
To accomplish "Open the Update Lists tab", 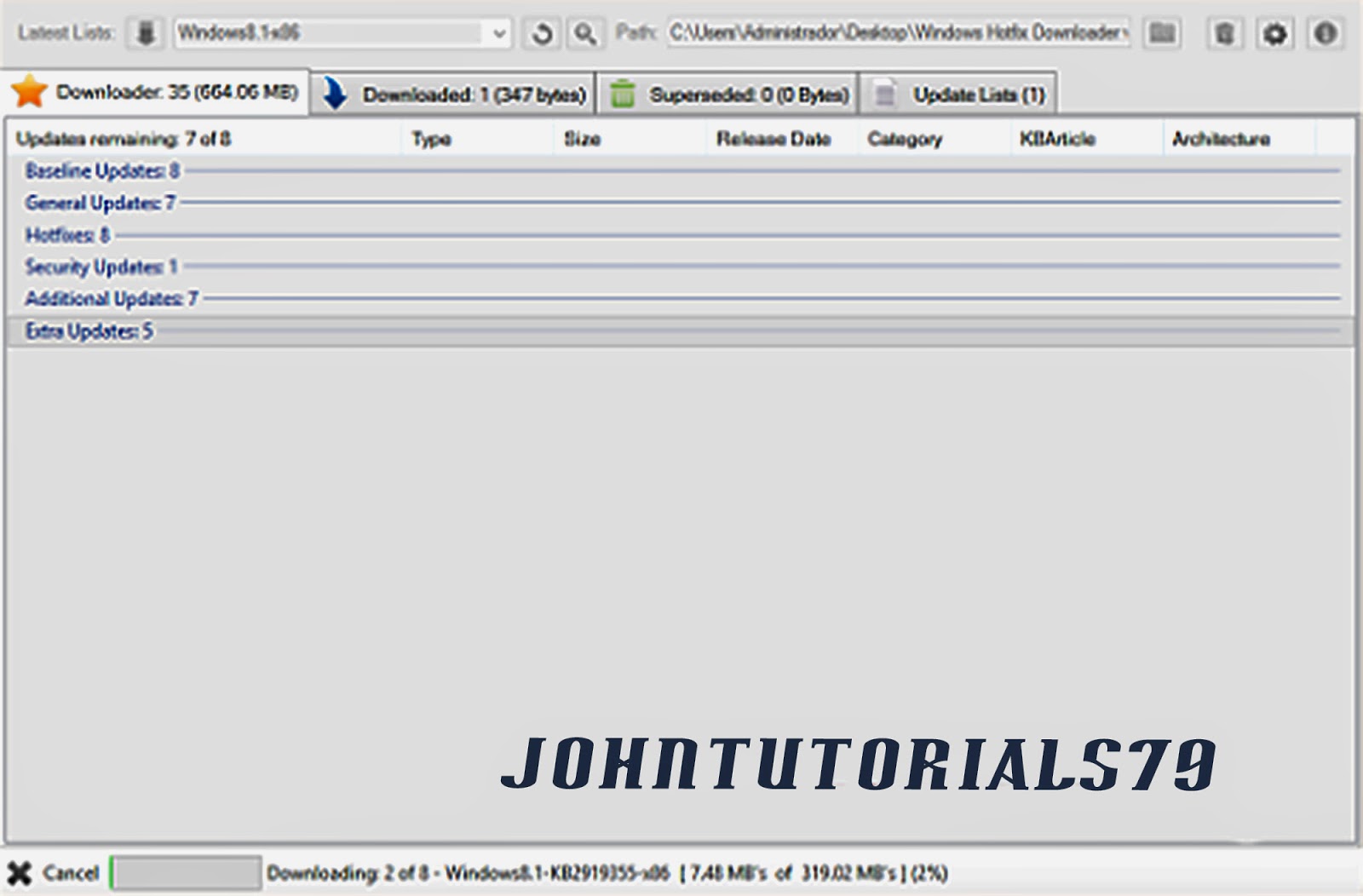I will pos(974,95).
